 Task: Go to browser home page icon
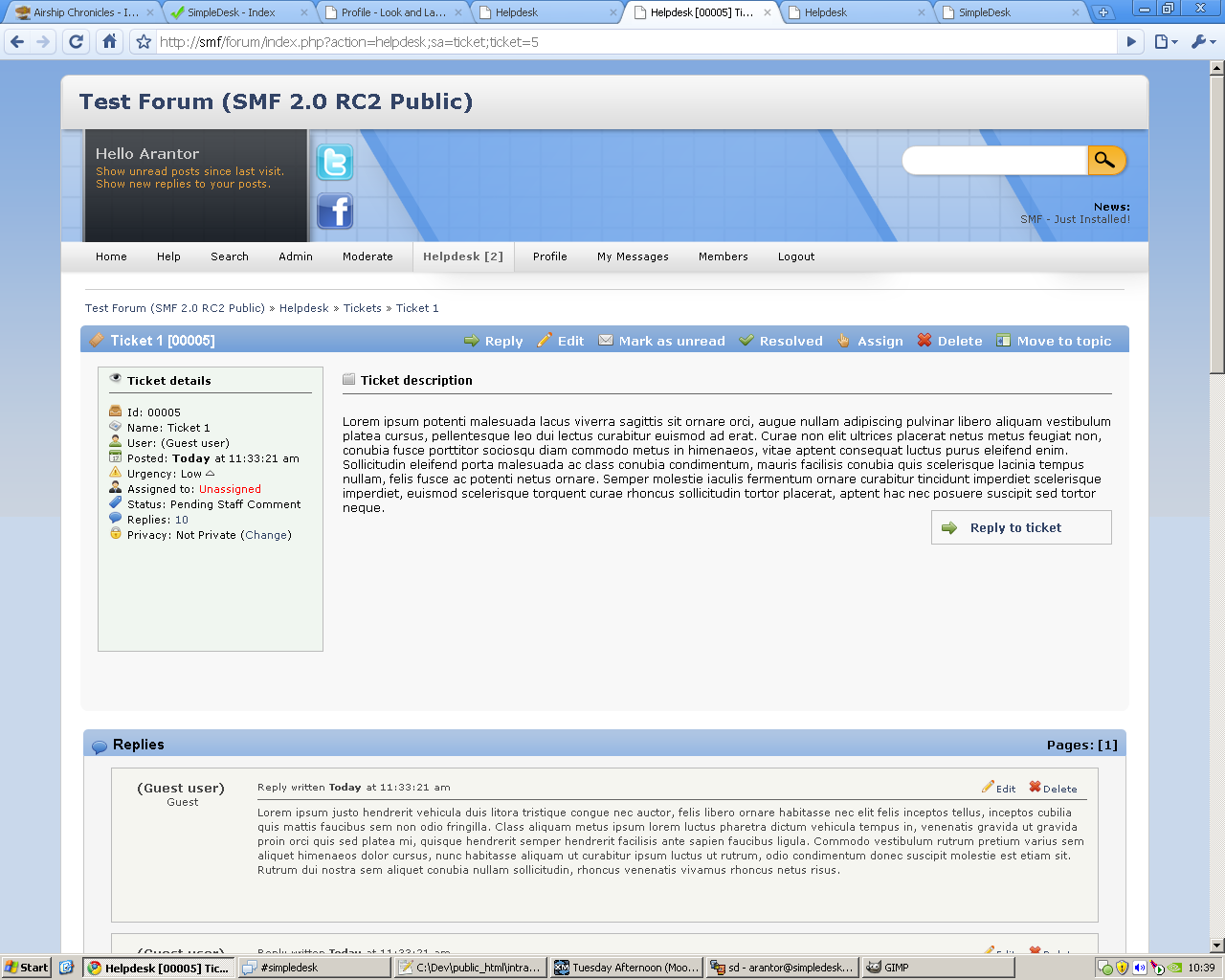click(x=110, y=42)
